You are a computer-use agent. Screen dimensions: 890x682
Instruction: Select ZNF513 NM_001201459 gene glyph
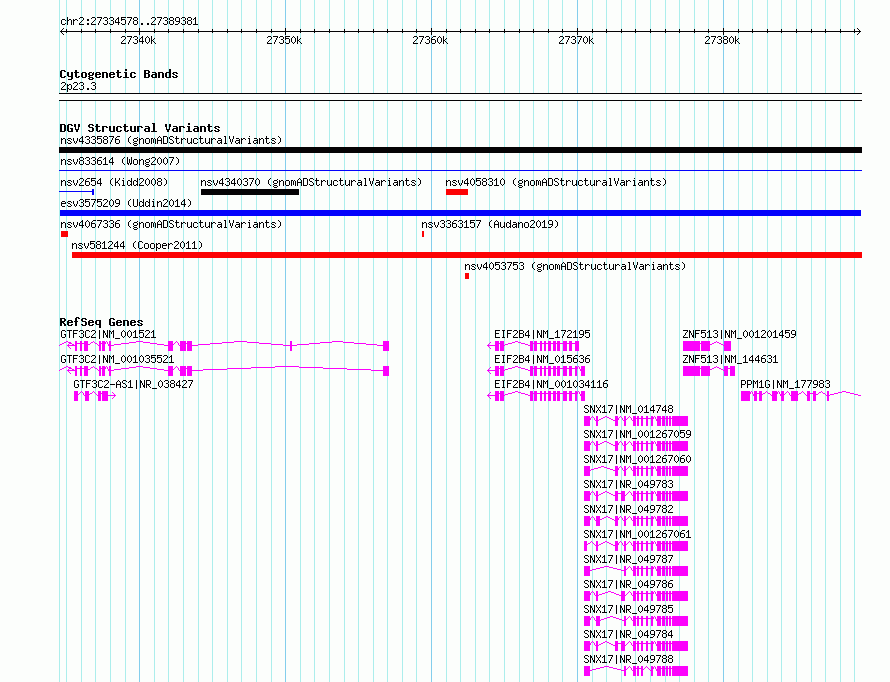(x=707, y=346)
